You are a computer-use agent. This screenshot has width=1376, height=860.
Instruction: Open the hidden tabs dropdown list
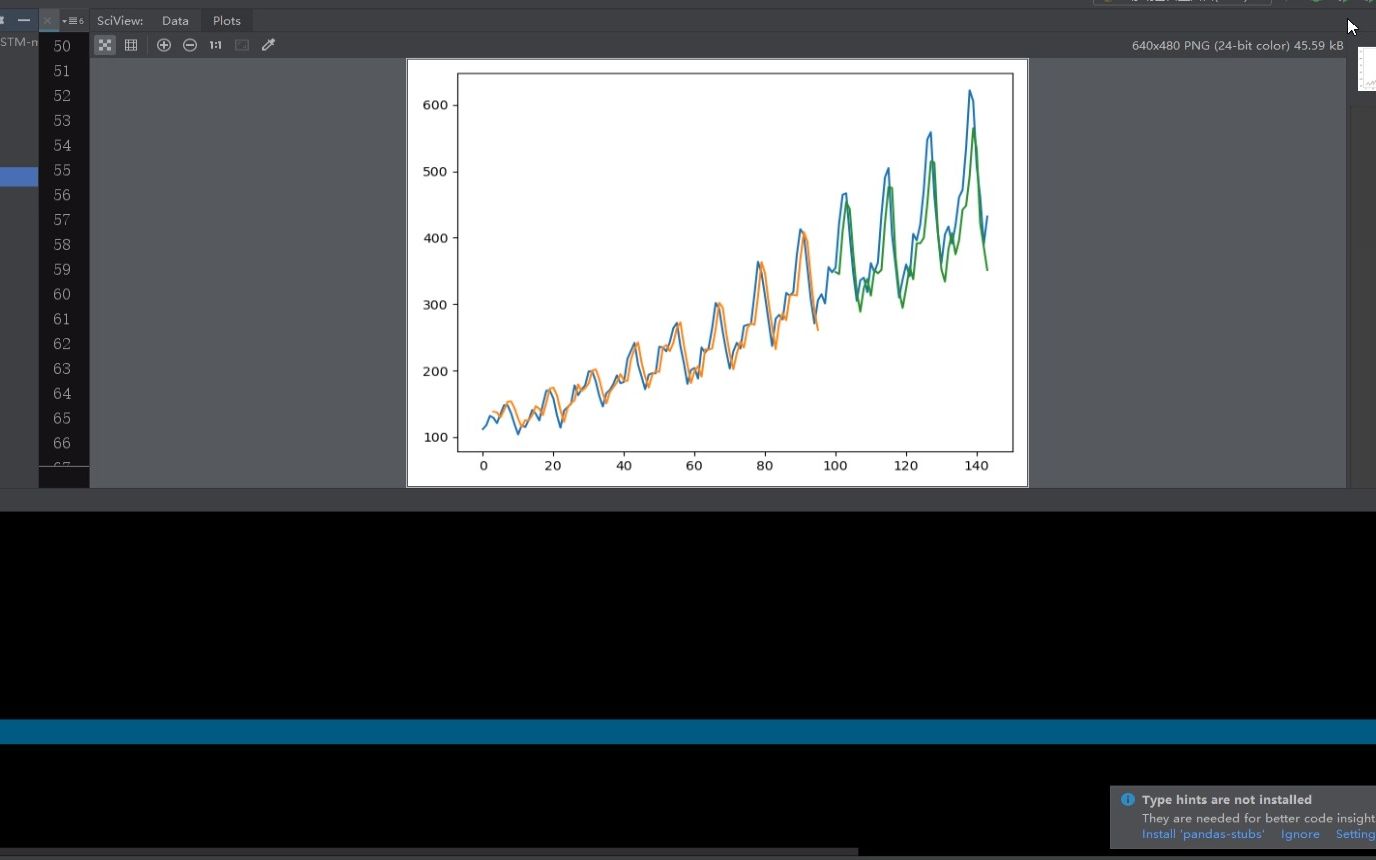click(x=73, y=21)
